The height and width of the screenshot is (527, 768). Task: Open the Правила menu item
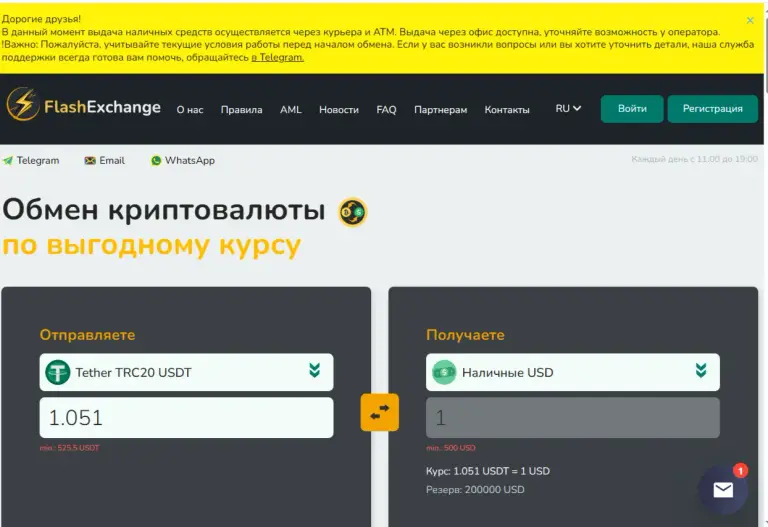tap(241, 110)
